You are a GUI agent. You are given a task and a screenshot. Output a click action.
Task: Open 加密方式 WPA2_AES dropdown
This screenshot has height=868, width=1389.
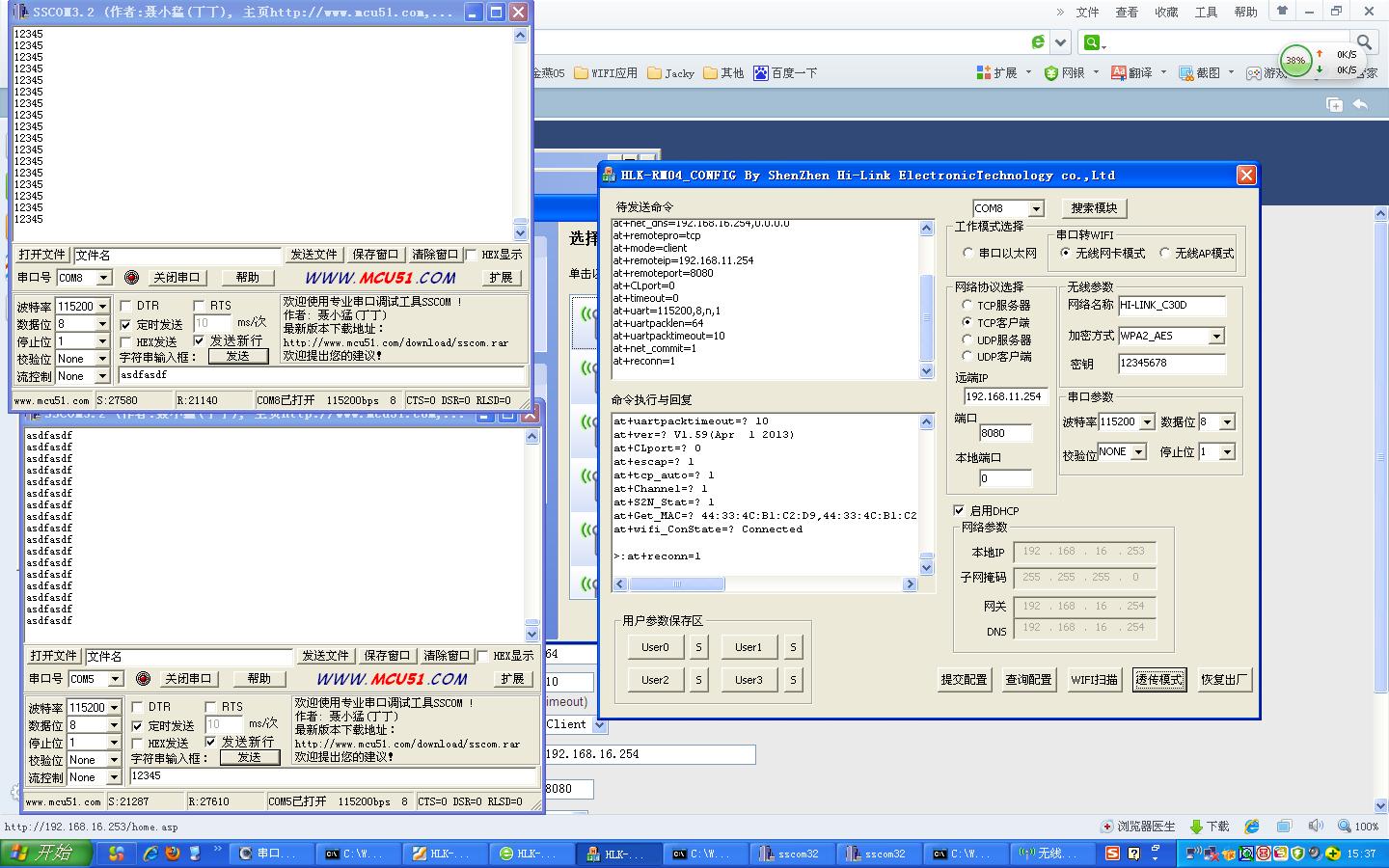1216,336
